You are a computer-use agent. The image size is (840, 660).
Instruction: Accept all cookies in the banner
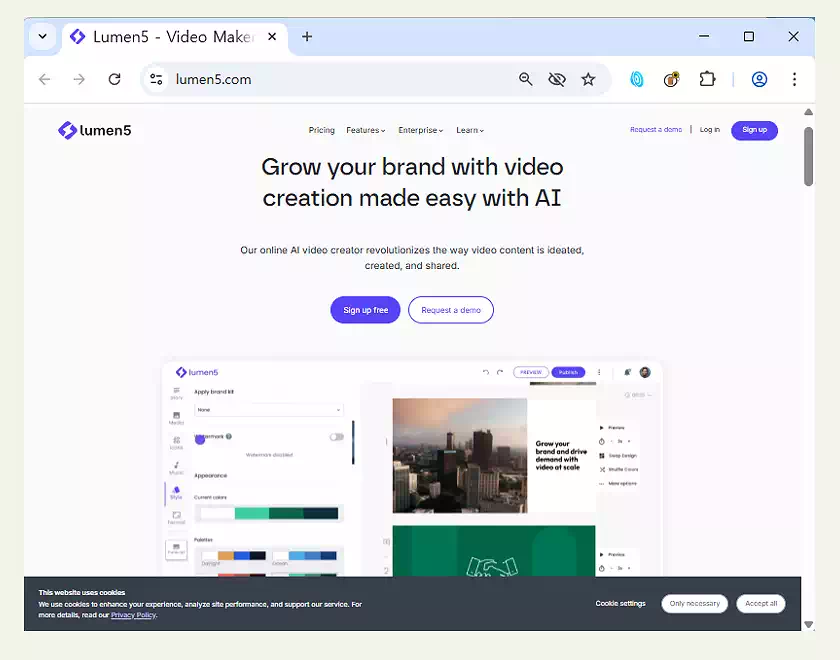(761, 604)
